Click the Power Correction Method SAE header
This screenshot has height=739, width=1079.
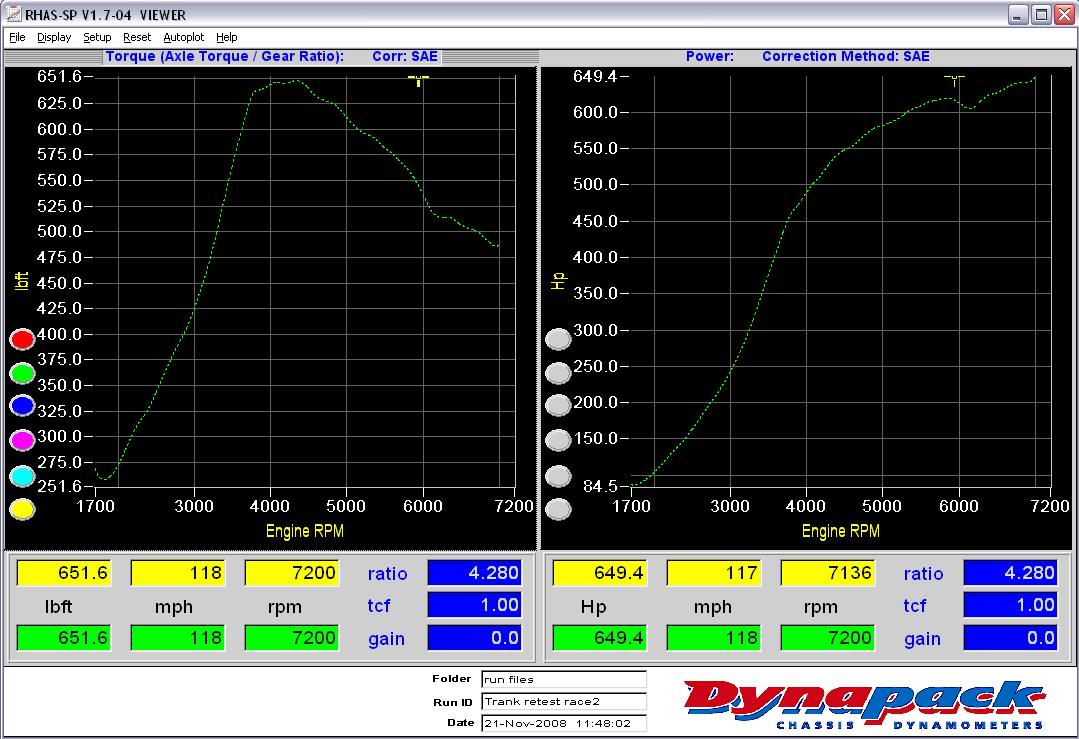tap(807, 56)
